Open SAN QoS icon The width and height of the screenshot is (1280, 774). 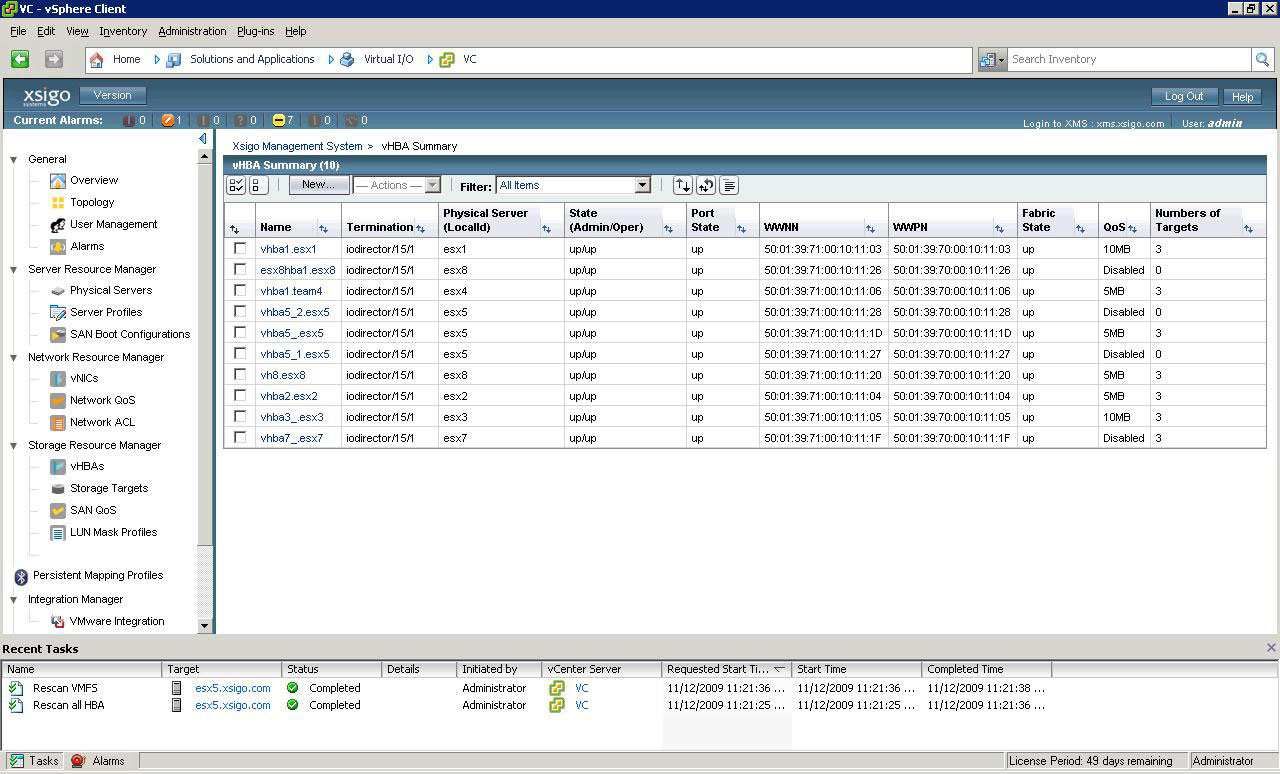(x=58, y=511)
